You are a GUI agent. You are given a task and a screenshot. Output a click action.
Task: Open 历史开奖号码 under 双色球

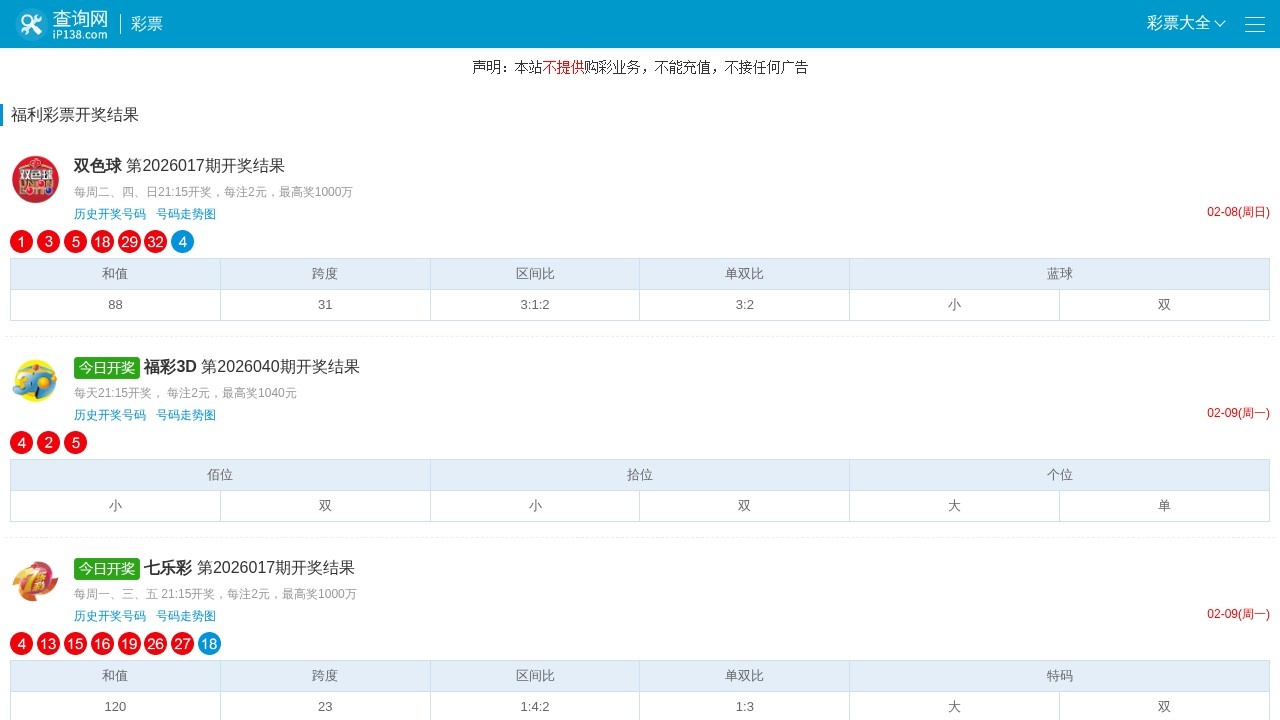coord(110,213)
